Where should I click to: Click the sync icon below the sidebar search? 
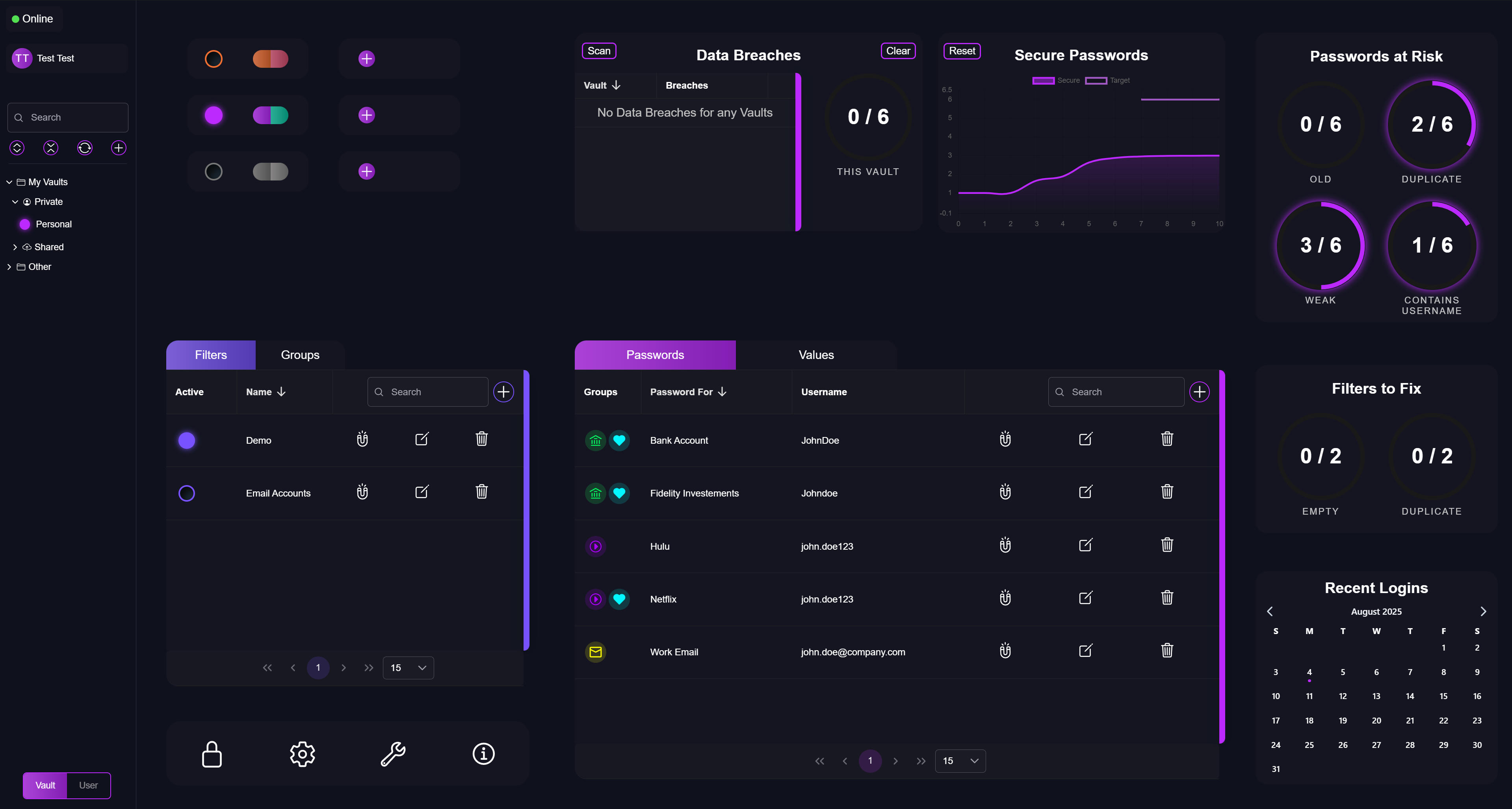click(85, 147)
